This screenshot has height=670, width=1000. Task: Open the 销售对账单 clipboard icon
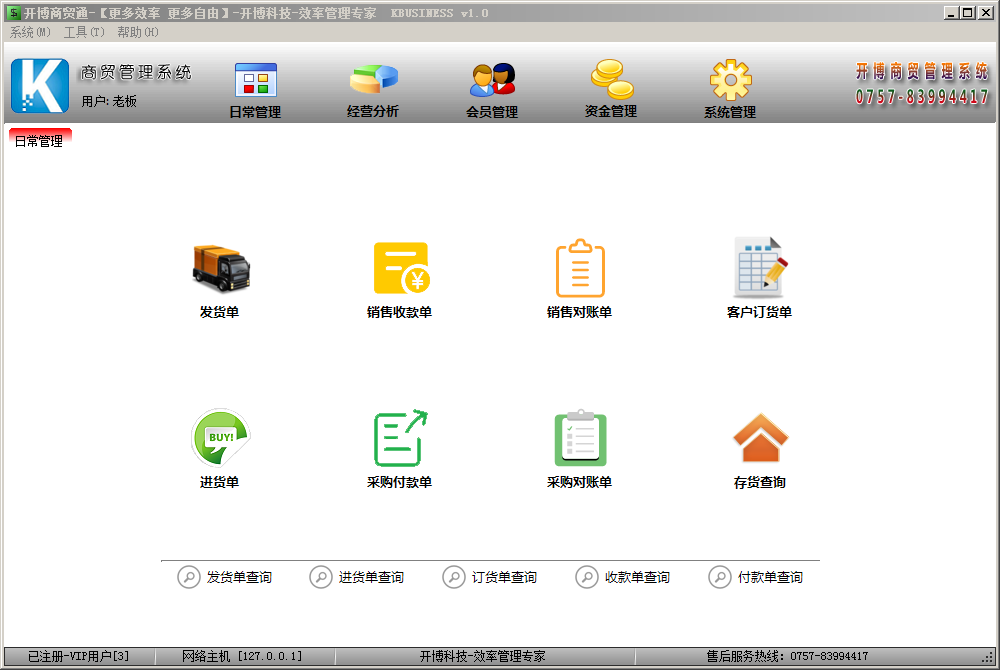coord(580,268)
